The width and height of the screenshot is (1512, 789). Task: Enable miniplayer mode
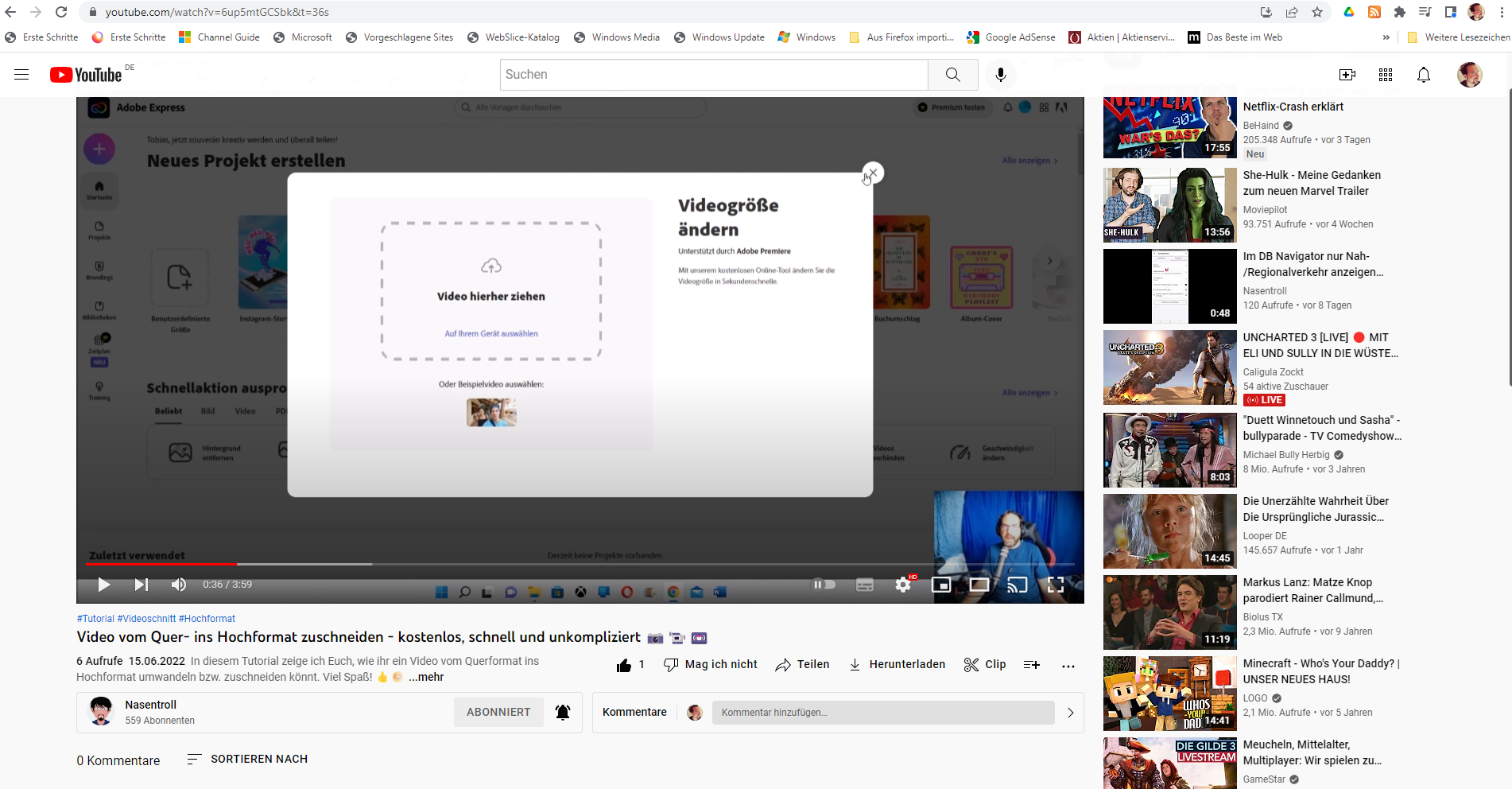click(x=941, y=585)
